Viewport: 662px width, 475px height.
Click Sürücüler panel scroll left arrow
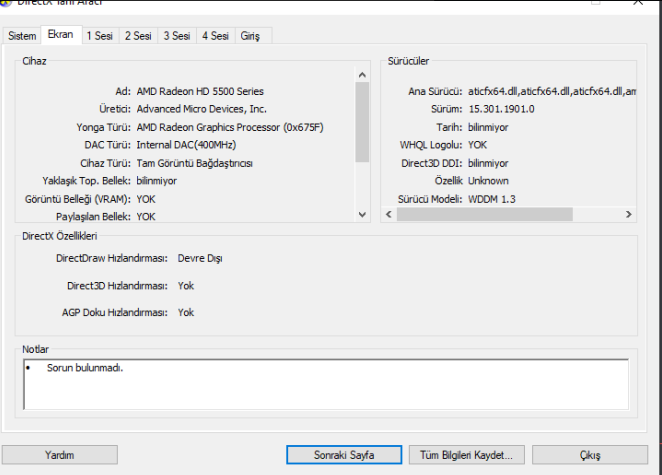(389, 214)
